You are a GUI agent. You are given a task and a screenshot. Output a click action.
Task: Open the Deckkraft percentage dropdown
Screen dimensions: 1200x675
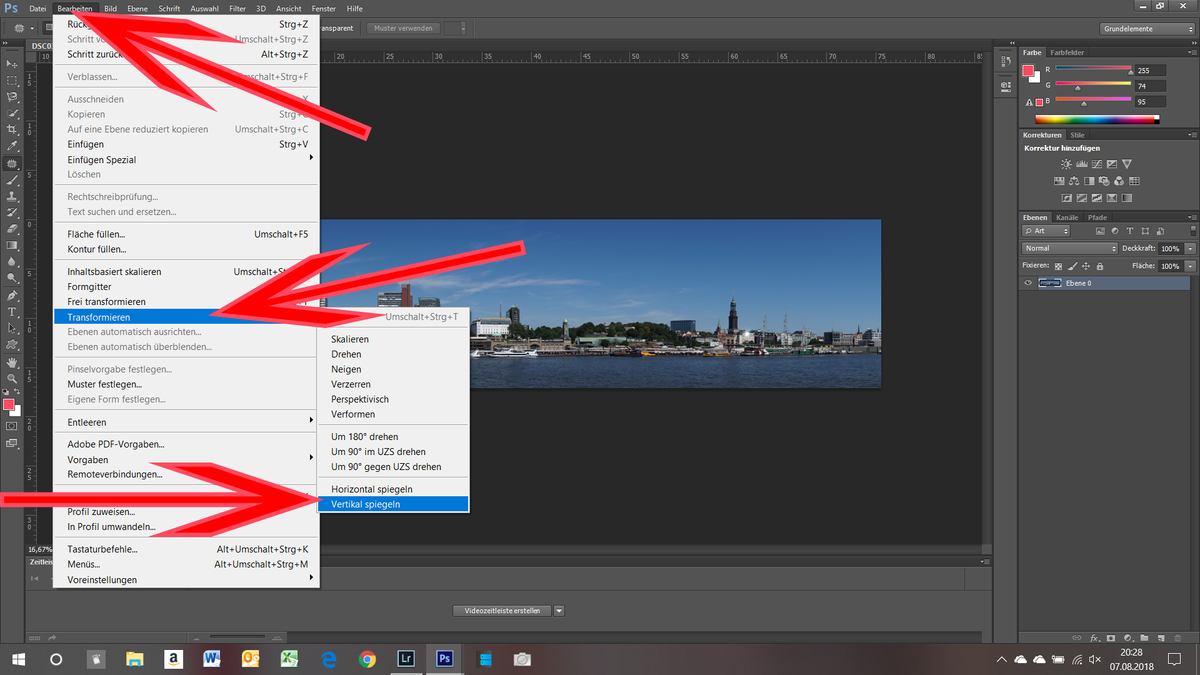1188,248
